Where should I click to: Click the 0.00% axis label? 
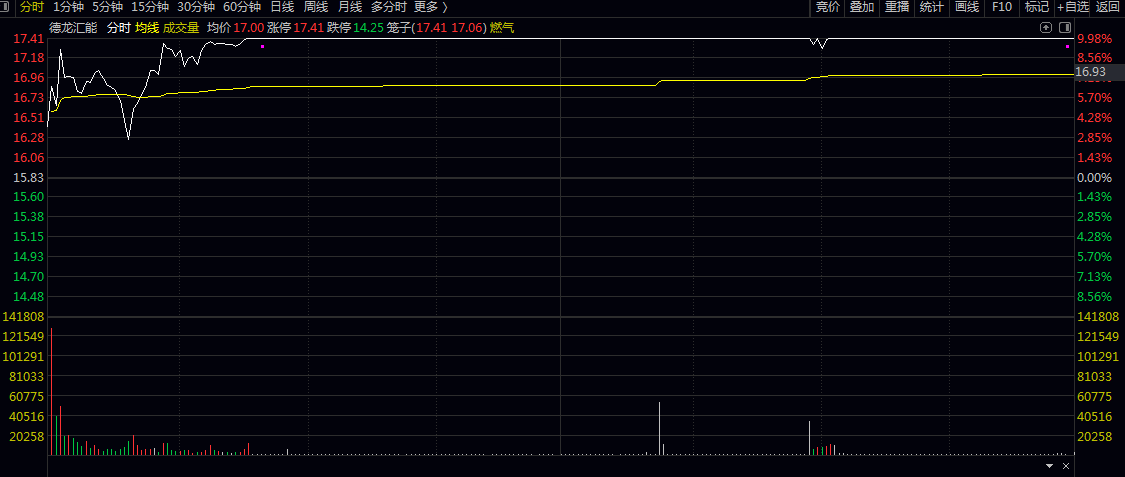click(1093, 177)
